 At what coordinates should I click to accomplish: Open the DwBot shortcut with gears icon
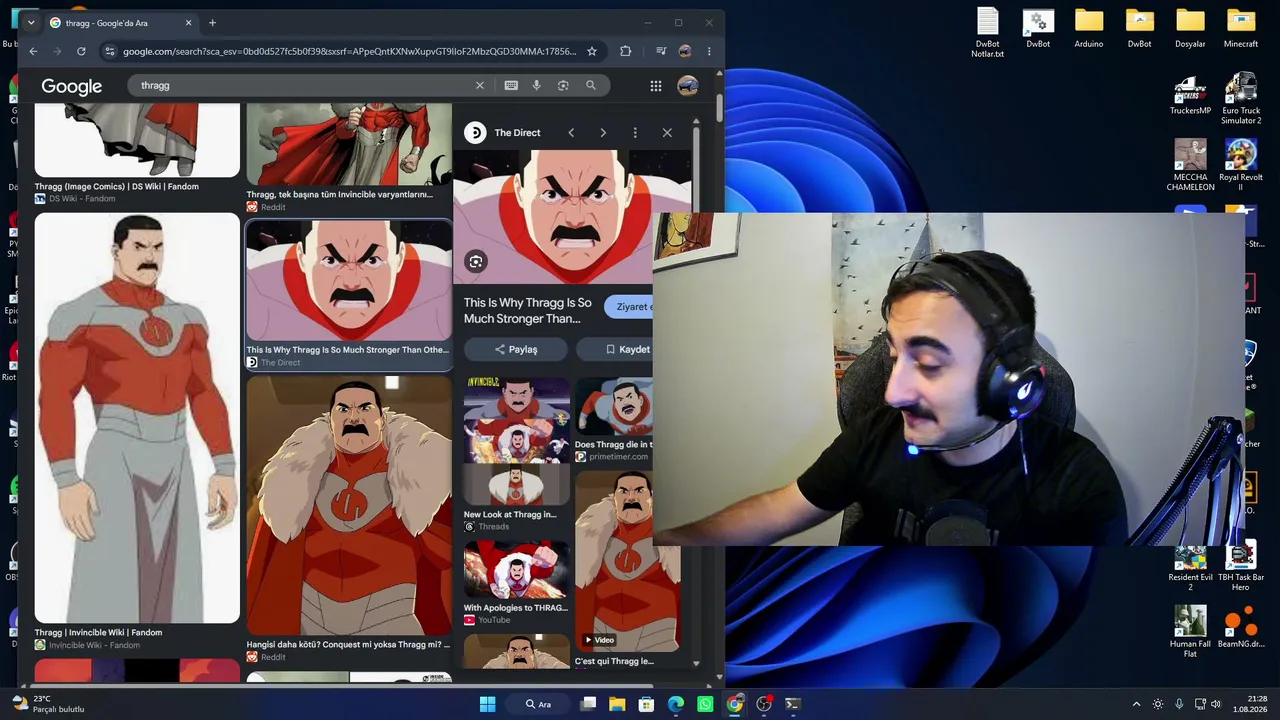[x=1038, y=29]
